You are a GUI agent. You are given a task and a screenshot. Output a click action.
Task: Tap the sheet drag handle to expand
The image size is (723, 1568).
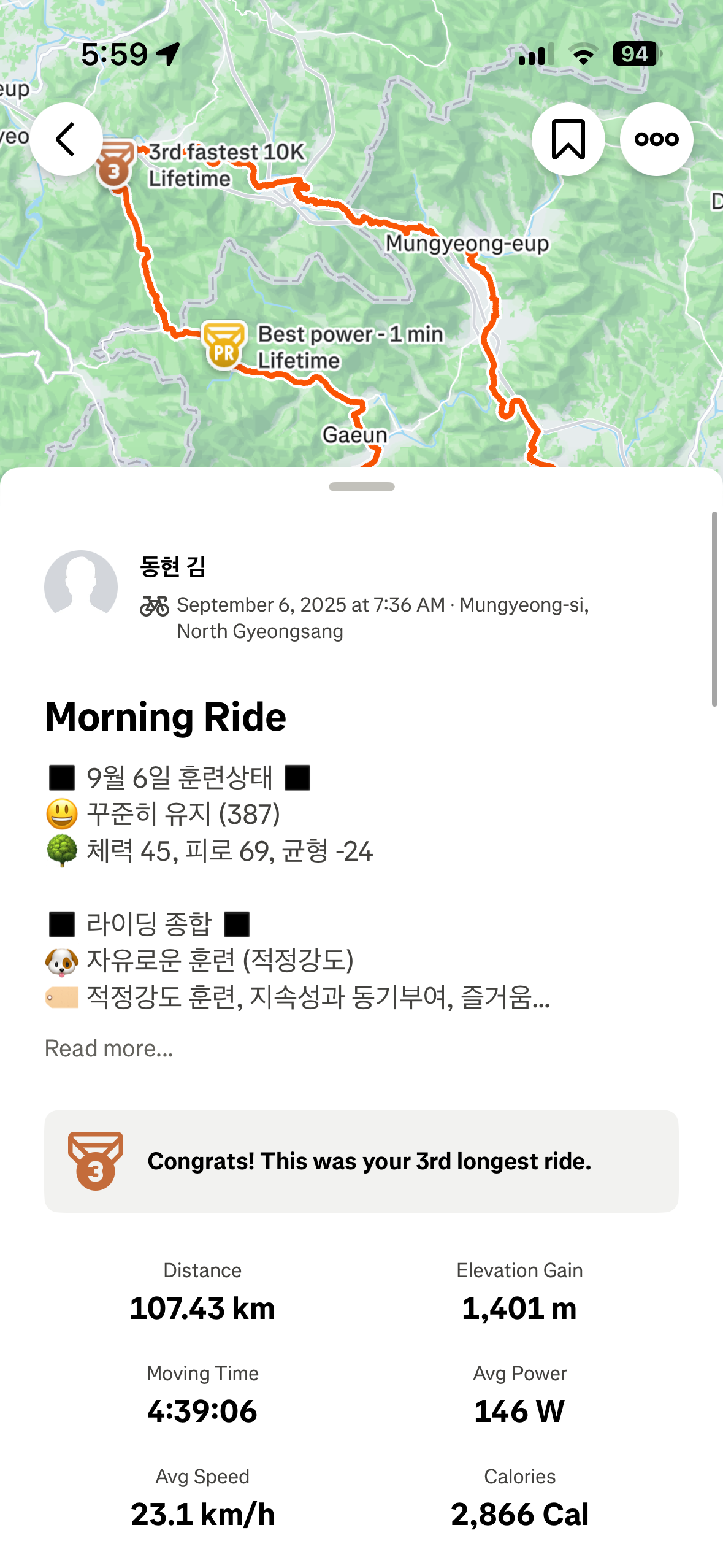coord(361,486)
